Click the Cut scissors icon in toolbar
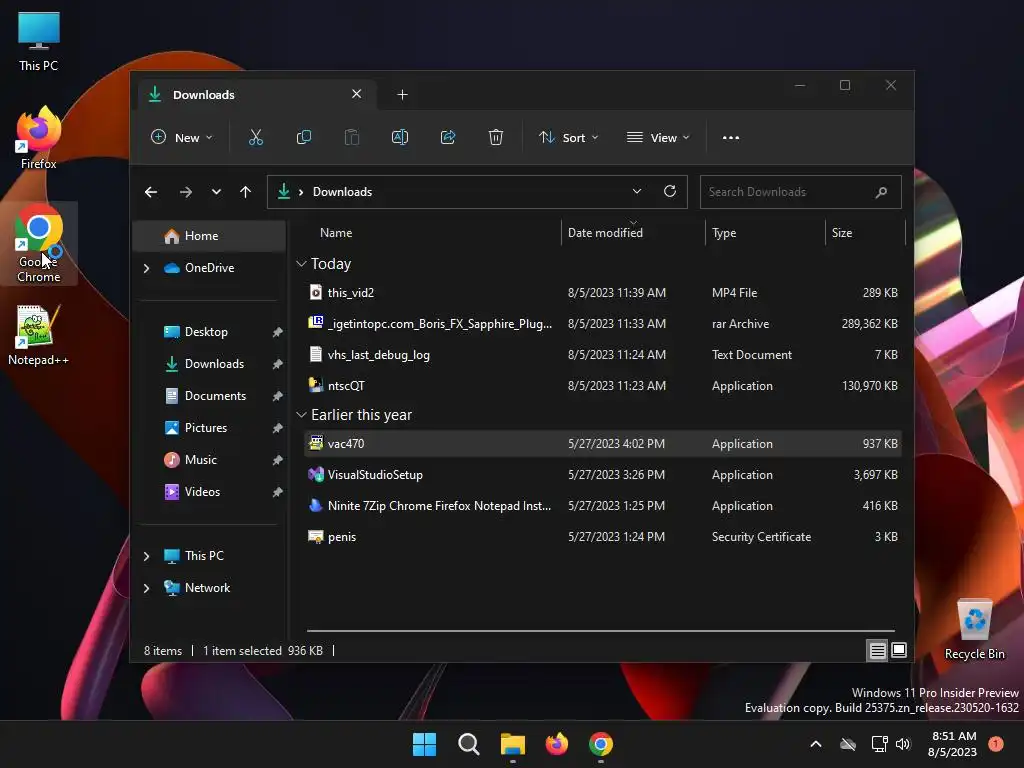The image size is (1024, 768). [255, 137]
